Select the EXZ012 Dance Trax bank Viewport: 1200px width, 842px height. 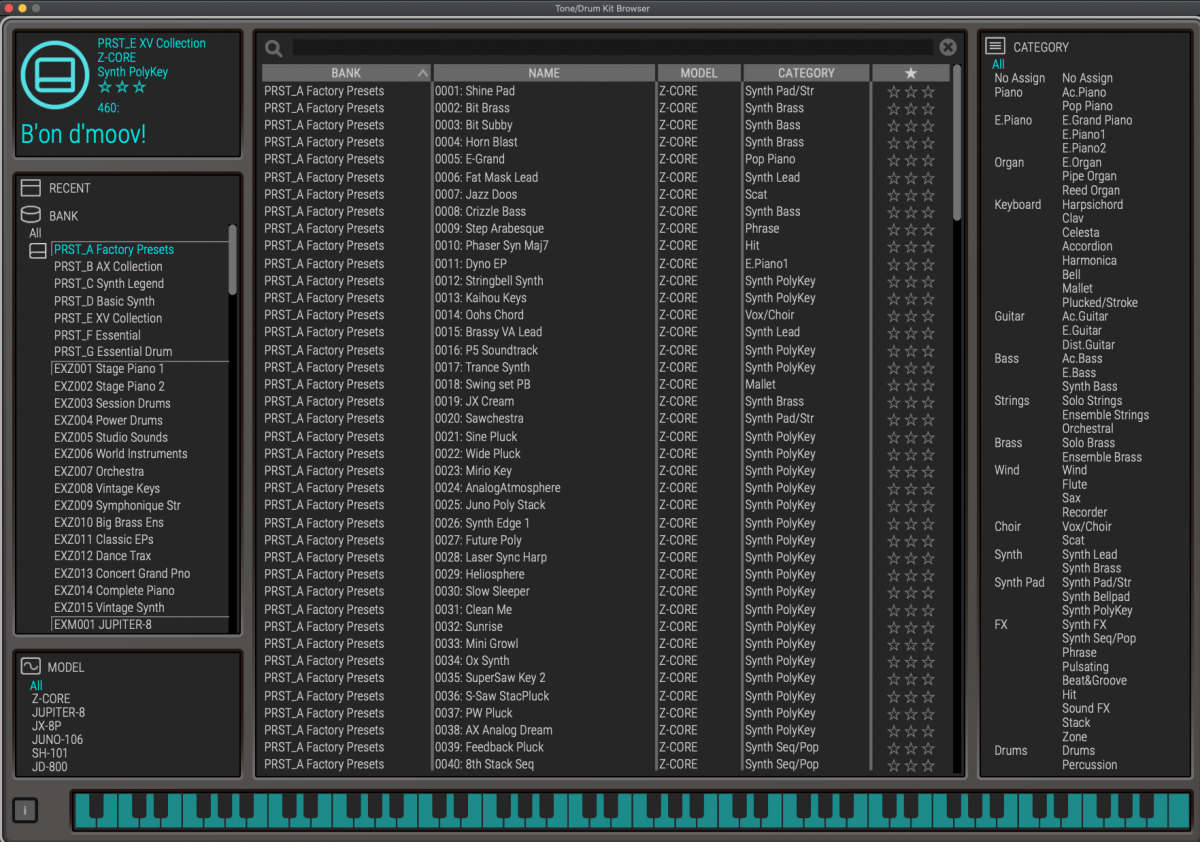coord(103,556)
